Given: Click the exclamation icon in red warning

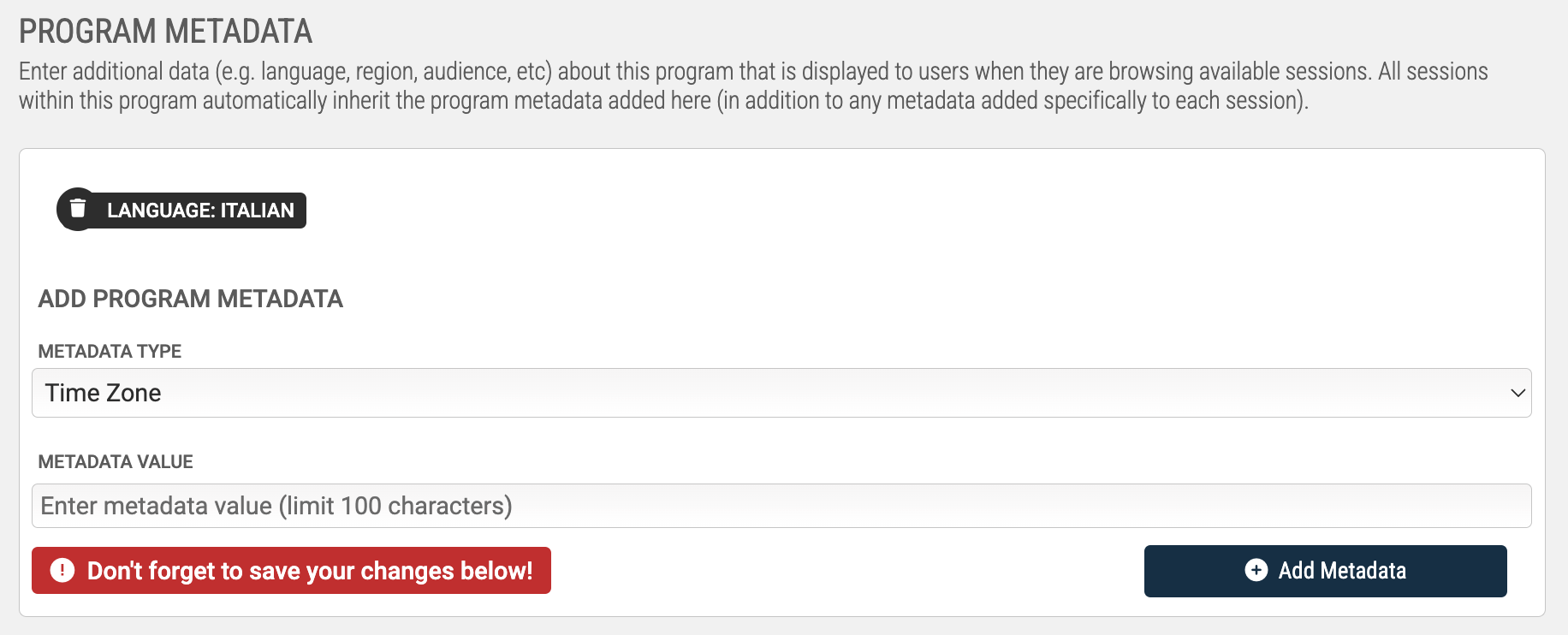Looking at the screenshot, I should (62, 570).
